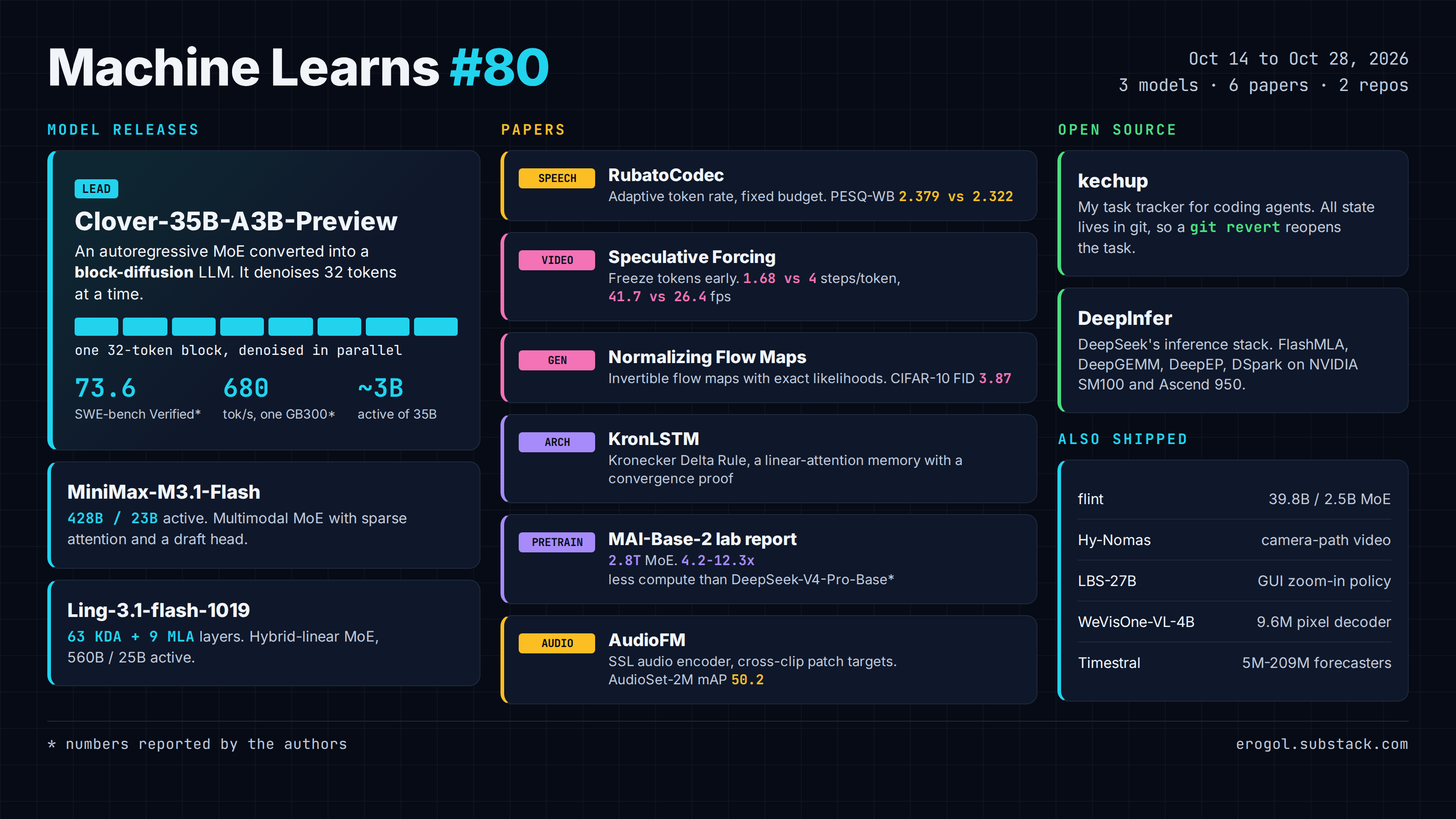The image size is (1456, 819).
Task: Open the MAI-Base-2 lab report title
Action: [x=702, y=539]
